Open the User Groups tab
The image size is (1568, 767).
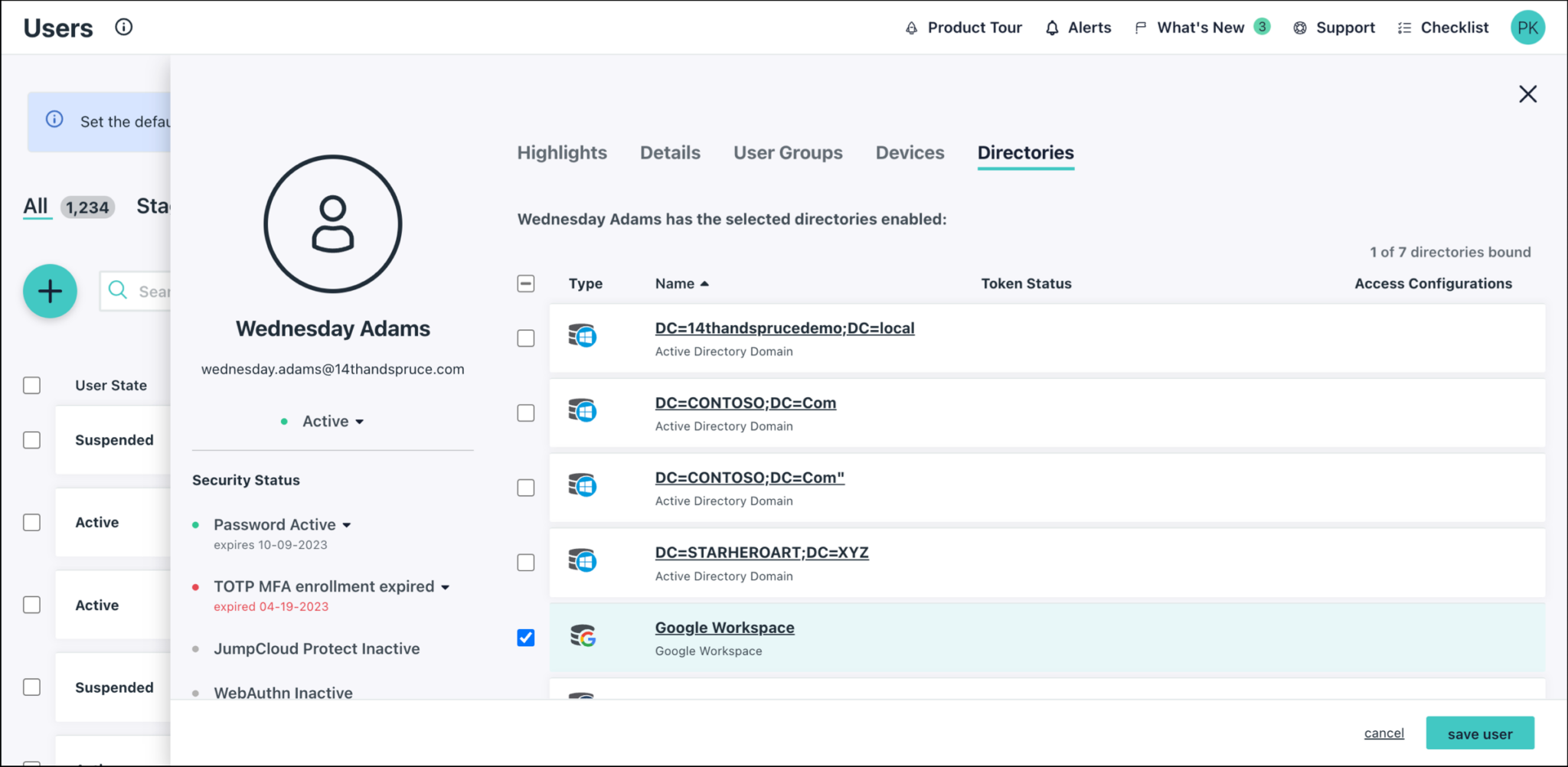coord(788,152)
